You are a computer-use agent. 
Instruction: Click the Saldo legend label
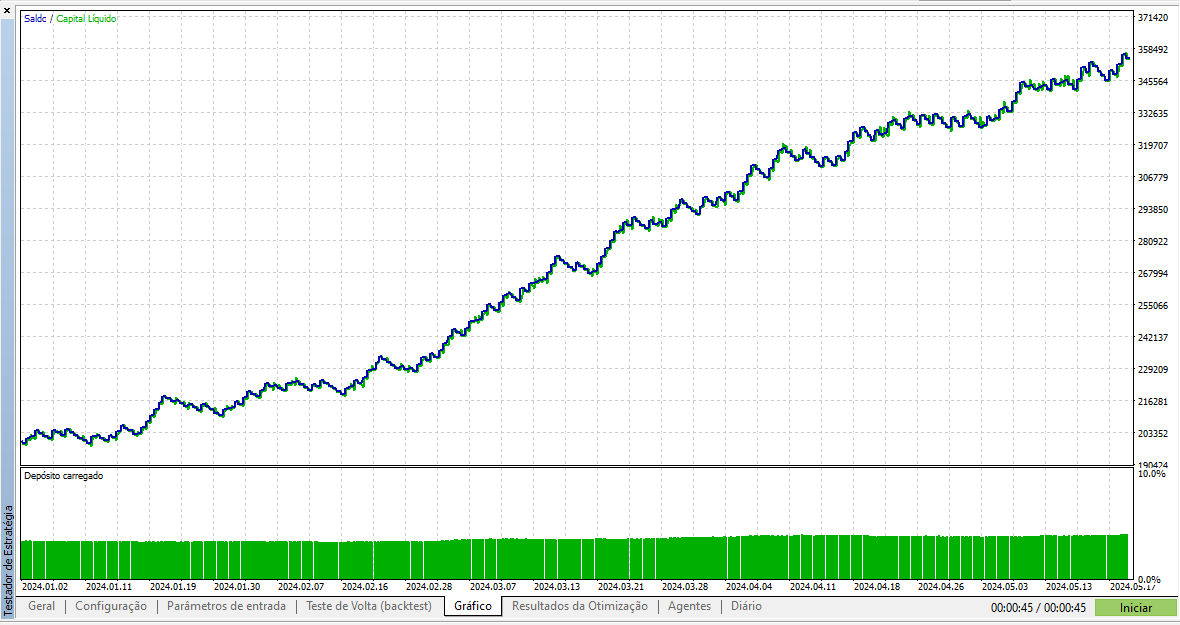tap(37, 19)
